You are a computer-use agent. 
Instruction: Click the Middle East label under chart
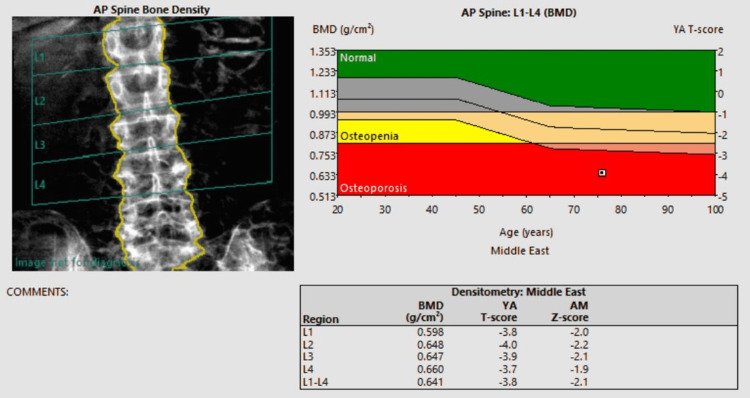click(520, 251)
